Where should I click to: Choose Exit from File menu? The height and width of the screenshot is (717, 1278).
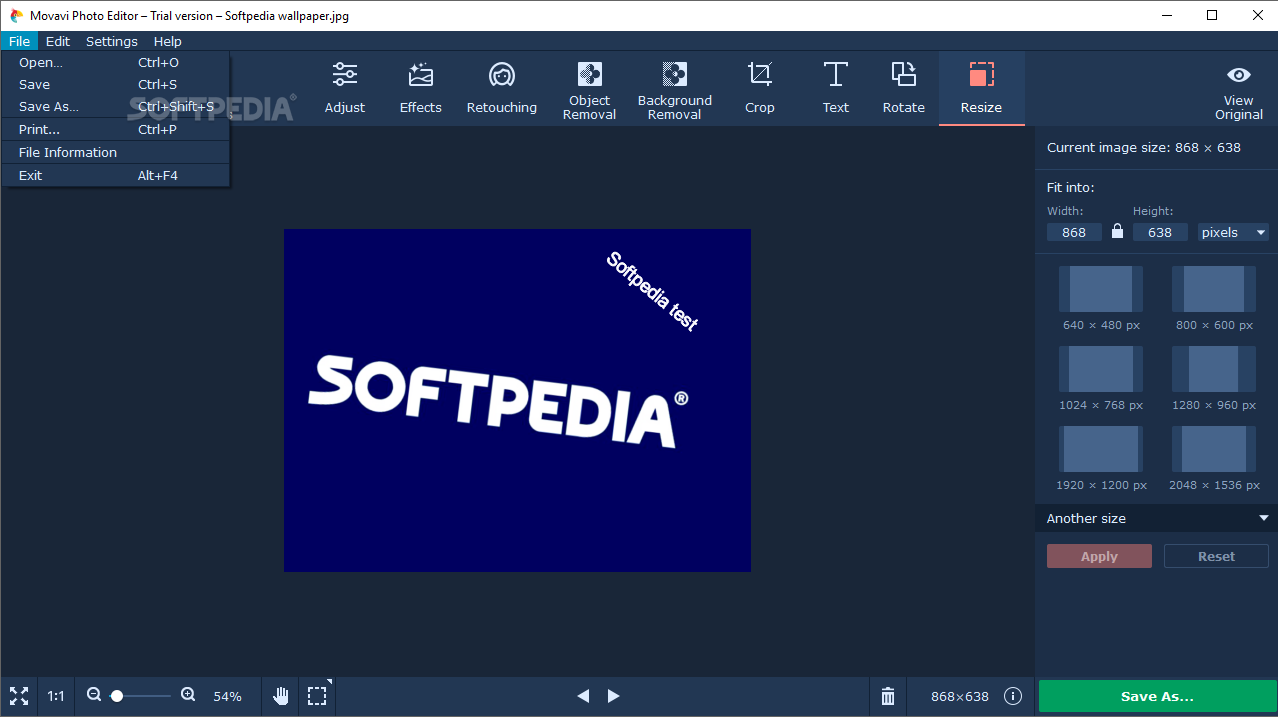[116, 175]
